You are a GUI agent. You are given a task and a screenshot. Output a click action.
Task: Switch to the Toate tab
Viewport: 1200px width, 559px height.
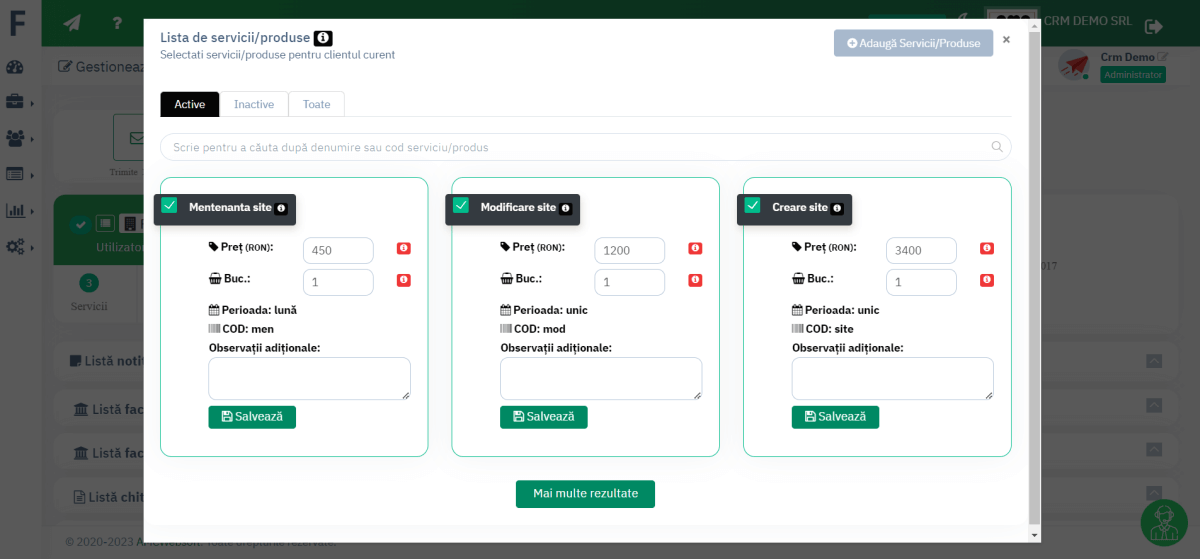tap(316, 104)
